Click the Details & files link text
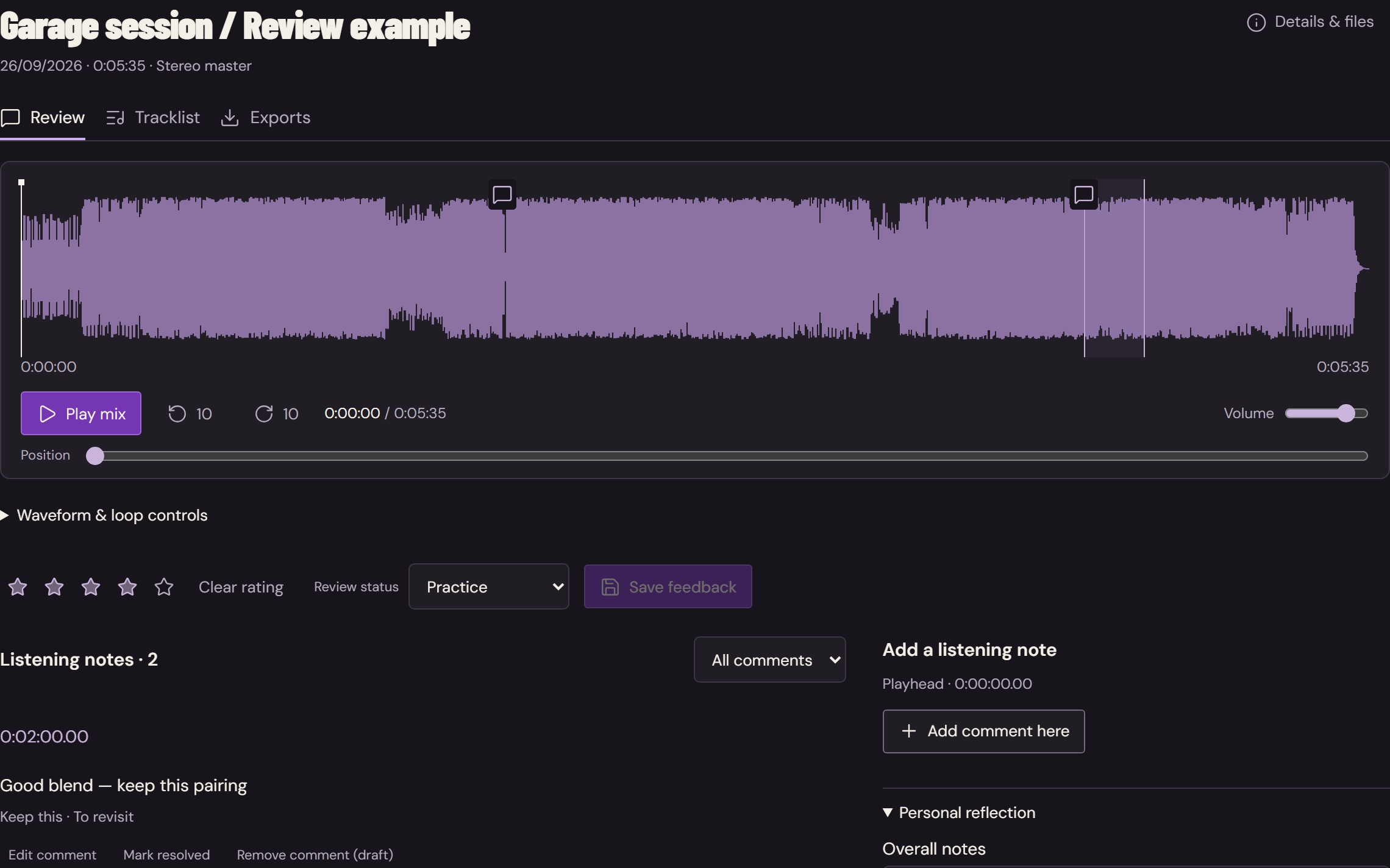This screenshot has width=1390, height=868. [x=1324, y=22]
